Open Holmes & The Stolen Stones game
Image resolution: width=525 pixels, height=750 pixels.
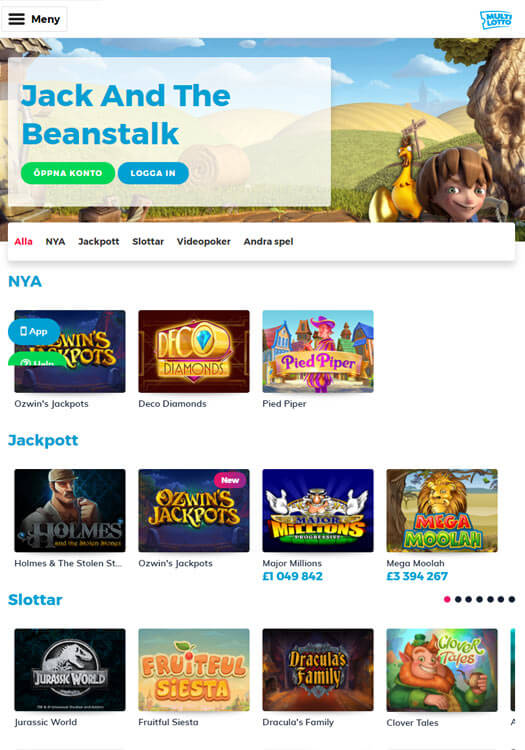(70, 510)
